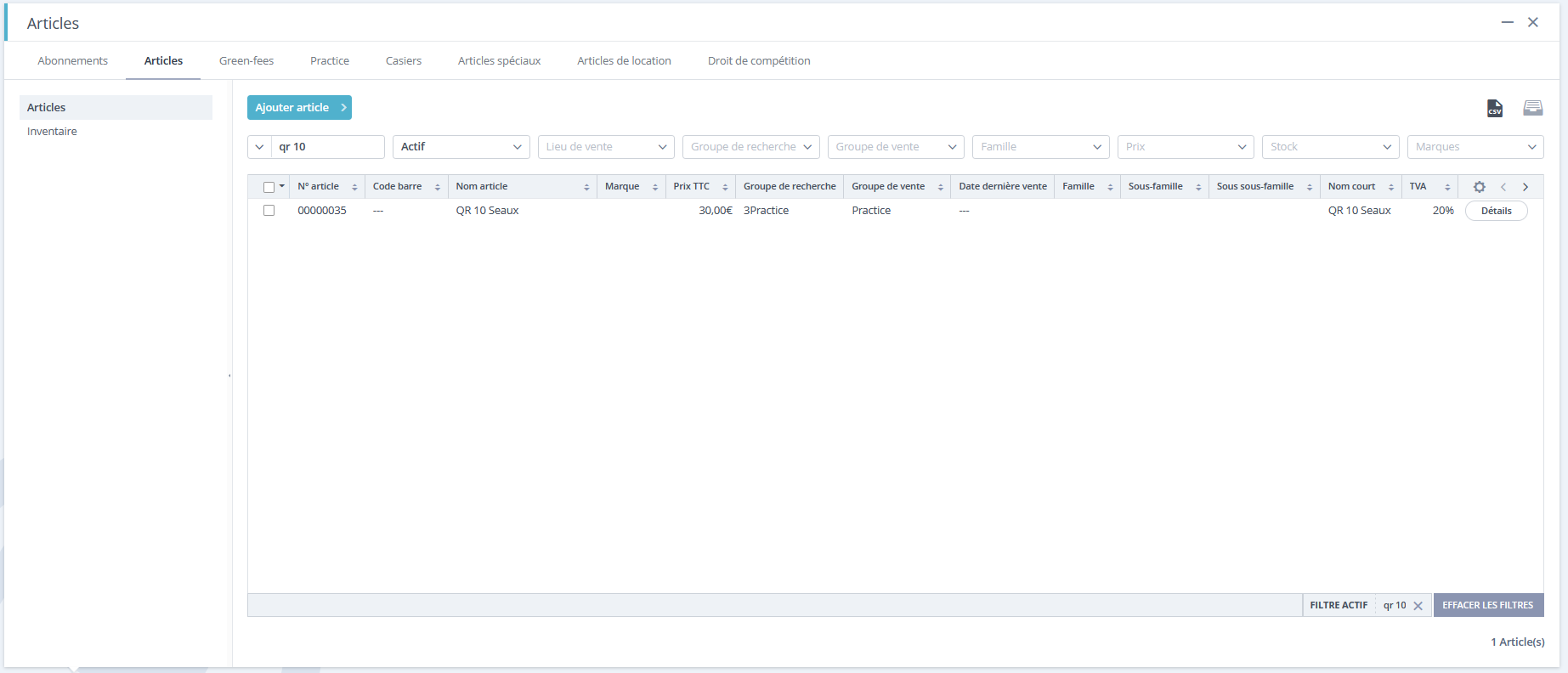1568x673 pixels.
Task: Switch to Articles spéciaux tab
Action: click(x=500, y=61)
